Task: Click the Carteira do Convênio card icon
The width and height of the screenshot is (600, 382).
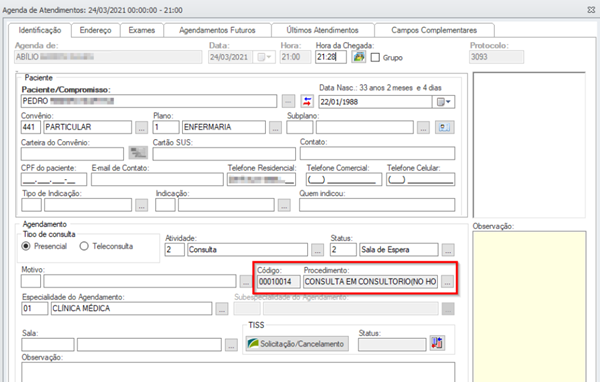Action: [x=138, y=153]
